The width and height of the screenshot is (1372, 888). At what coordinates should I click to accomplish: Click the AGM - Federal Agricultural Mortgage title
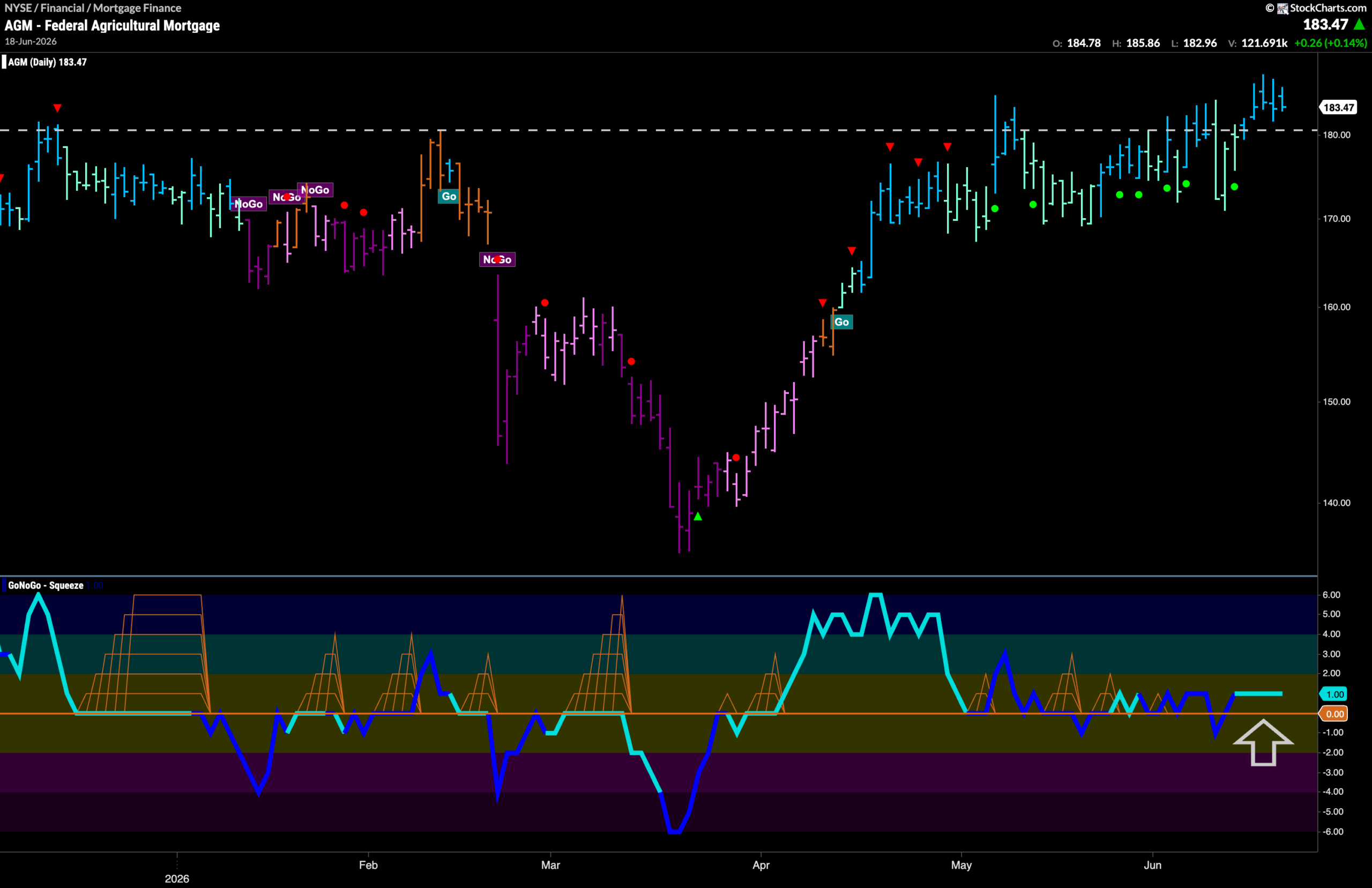113,25
